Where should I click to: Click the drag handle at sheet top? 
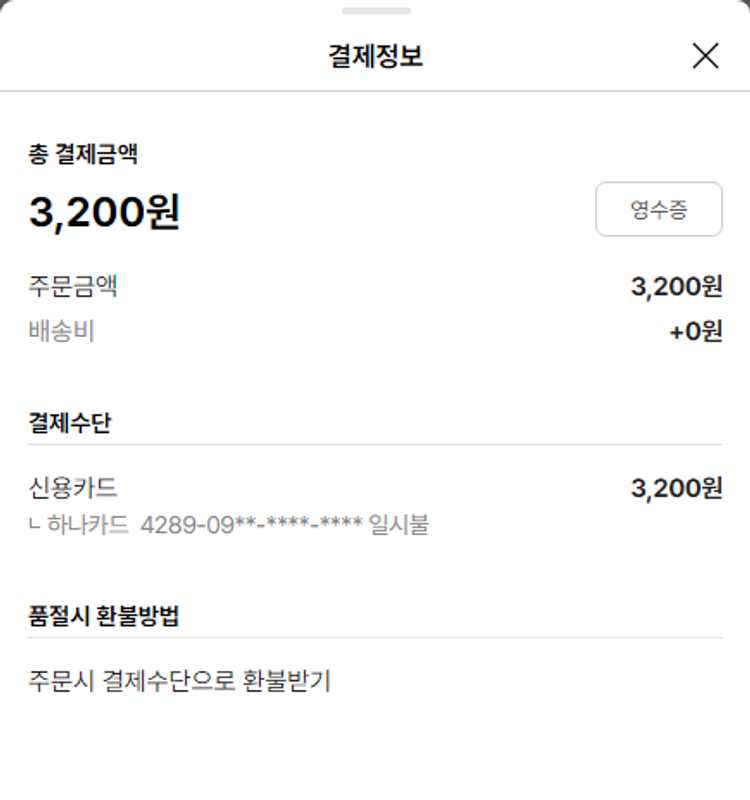click(375, 11)
